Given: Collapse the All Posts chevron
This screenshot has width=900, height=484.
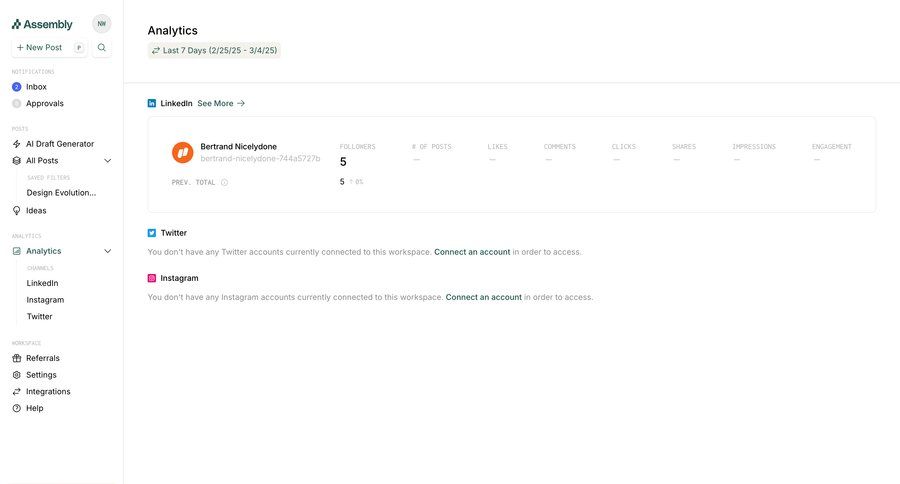Looking at the screenshot, I should (x=108, y=160).
